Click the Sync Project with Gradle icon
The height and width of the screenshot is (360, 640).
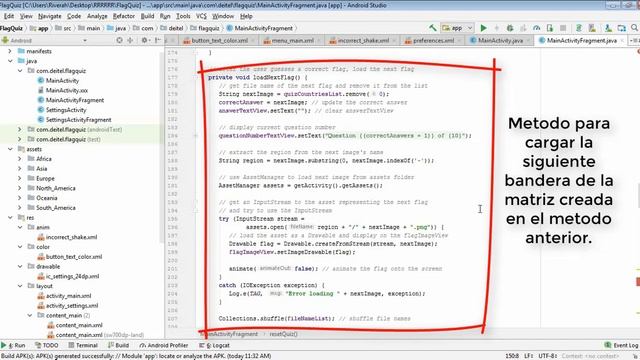tap(579, 28)
